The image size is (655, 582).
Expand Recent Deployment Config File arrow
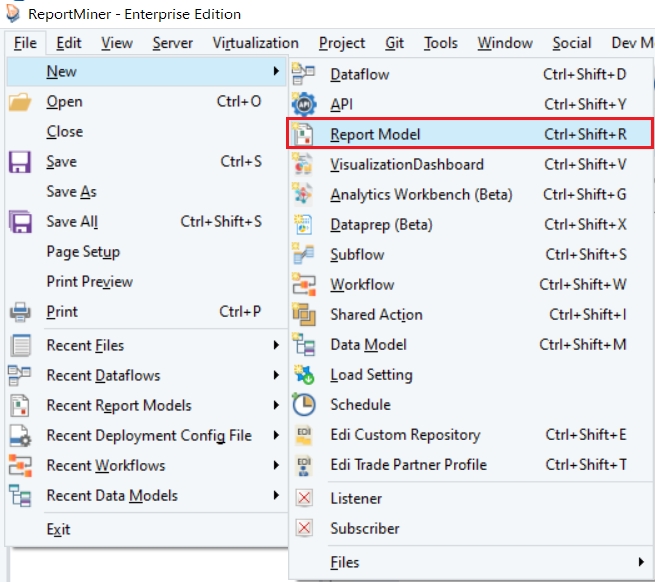coord(275,436)
